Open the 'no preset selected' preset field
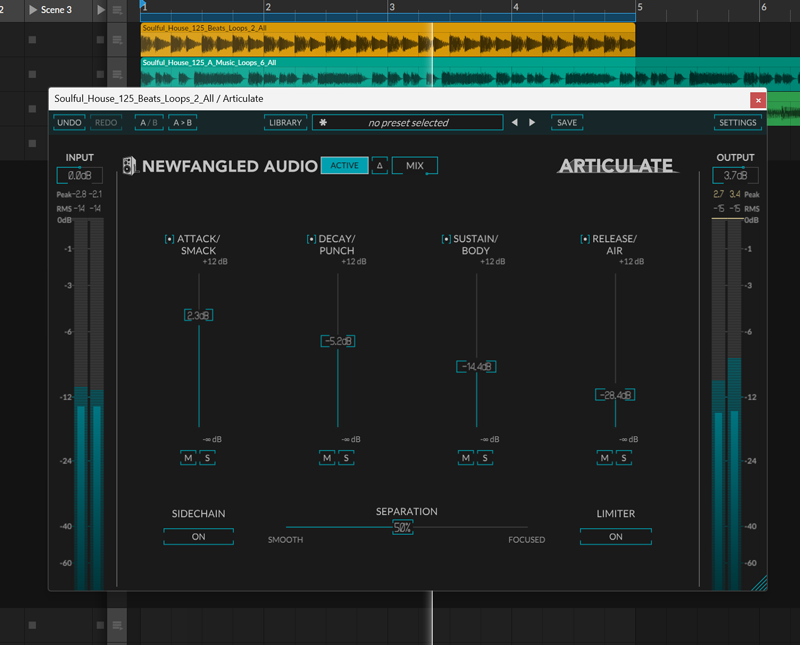The height and width of the screenshot is (645, 800). coord(408,122)
